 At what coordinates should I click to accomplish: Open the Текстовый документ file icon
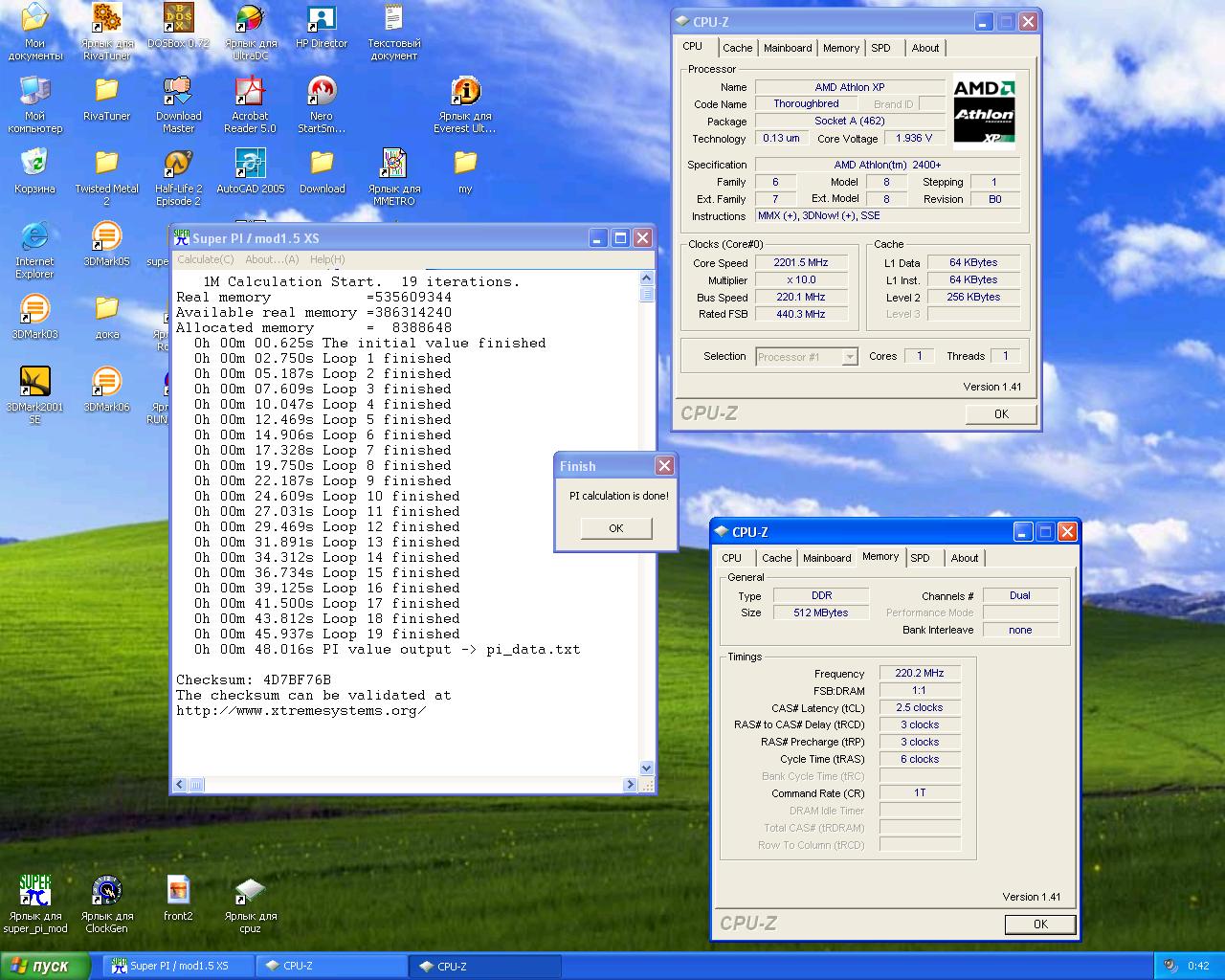point(393,18)
